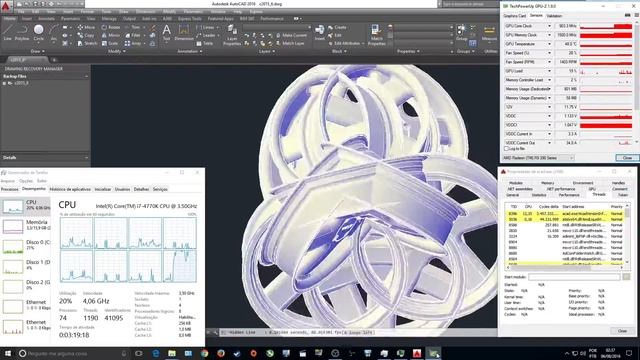Click the Match Properties tool
The image size is (640, 360).
376,35
